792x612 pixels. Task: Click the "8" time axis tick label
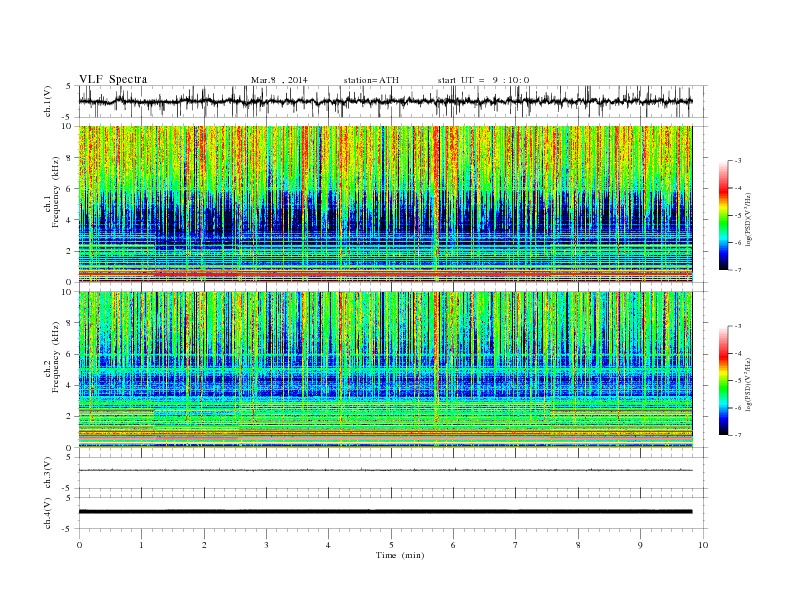(578, 545)
